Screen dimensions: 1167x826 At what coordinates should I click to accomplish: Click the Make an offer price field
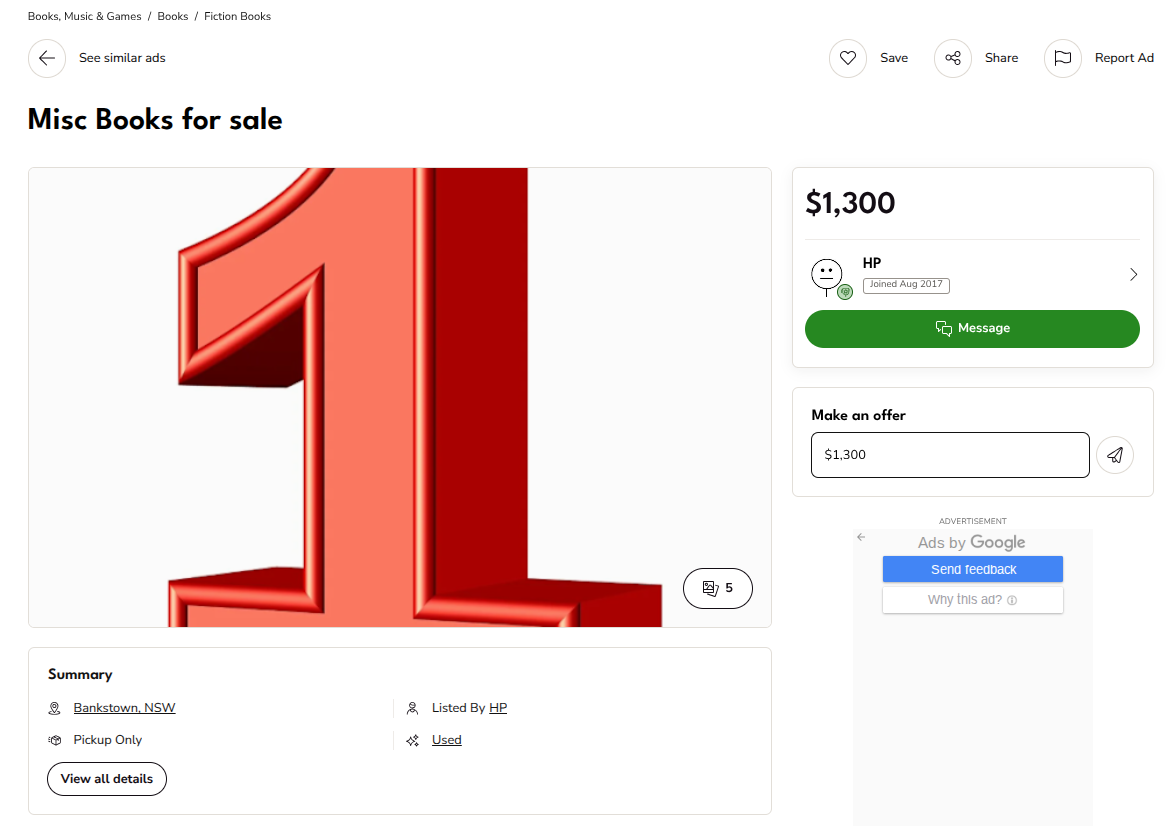pyautogui.click(x=950, y=455)
